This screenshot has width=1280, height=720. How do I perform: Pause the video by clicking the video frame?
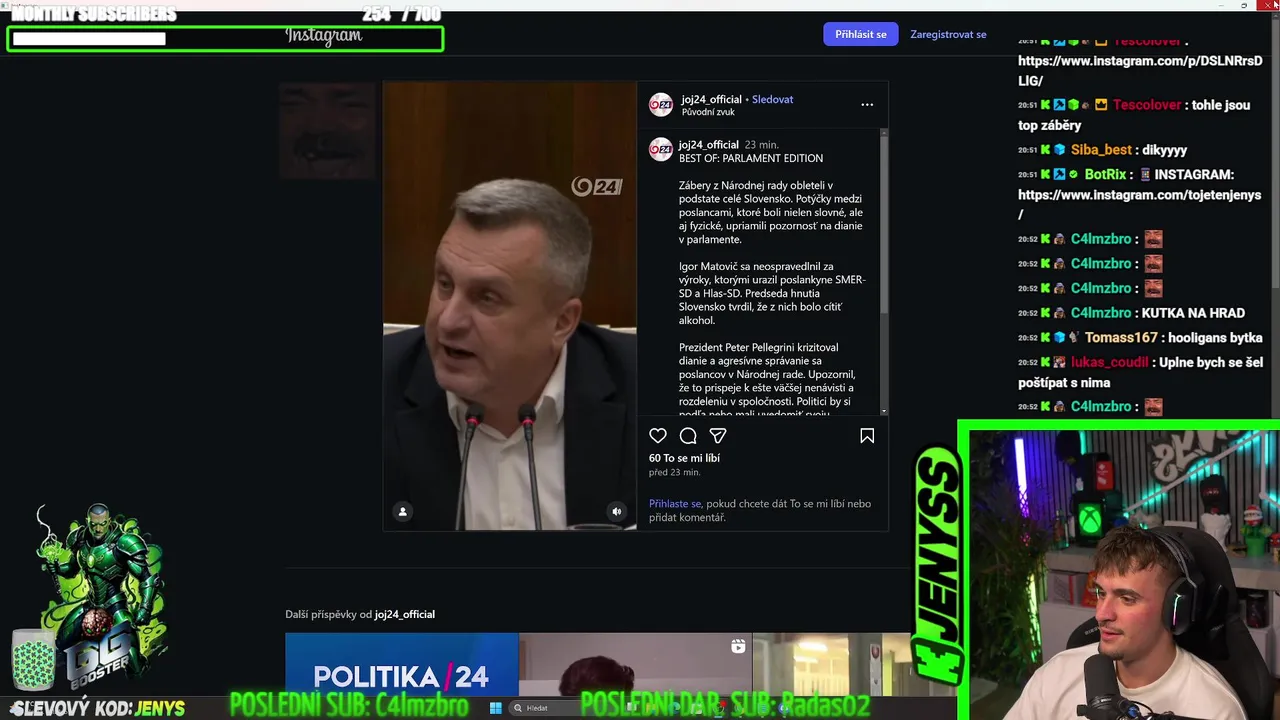click(x=510, y=305)
